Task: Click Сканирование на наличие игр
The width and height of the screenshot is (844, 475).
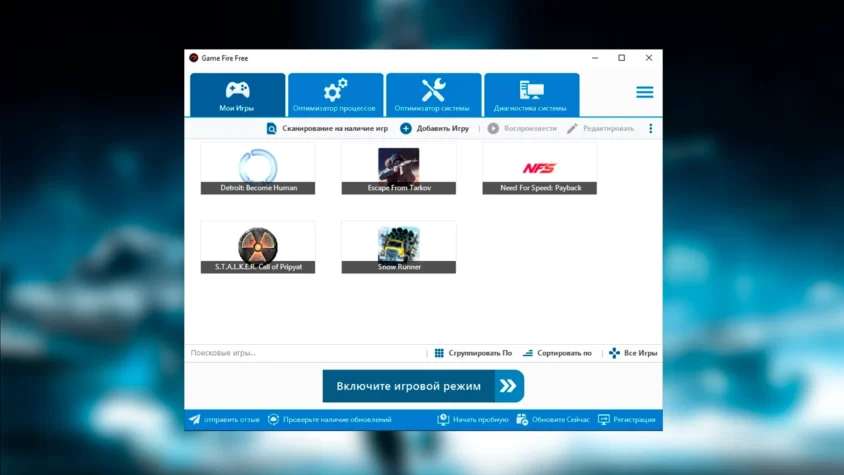Action: pyautogui.click(x=327, y=128)
